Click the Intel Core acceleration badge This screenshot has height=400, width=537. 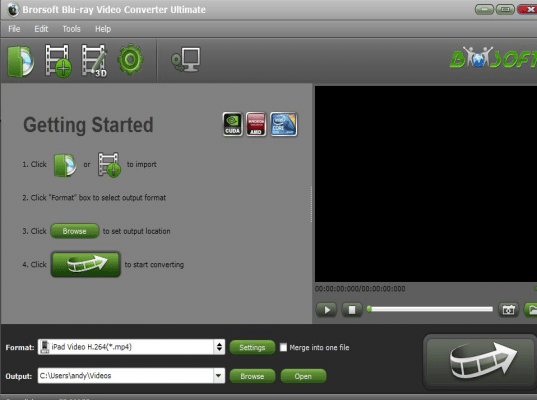tap(284, 124)
